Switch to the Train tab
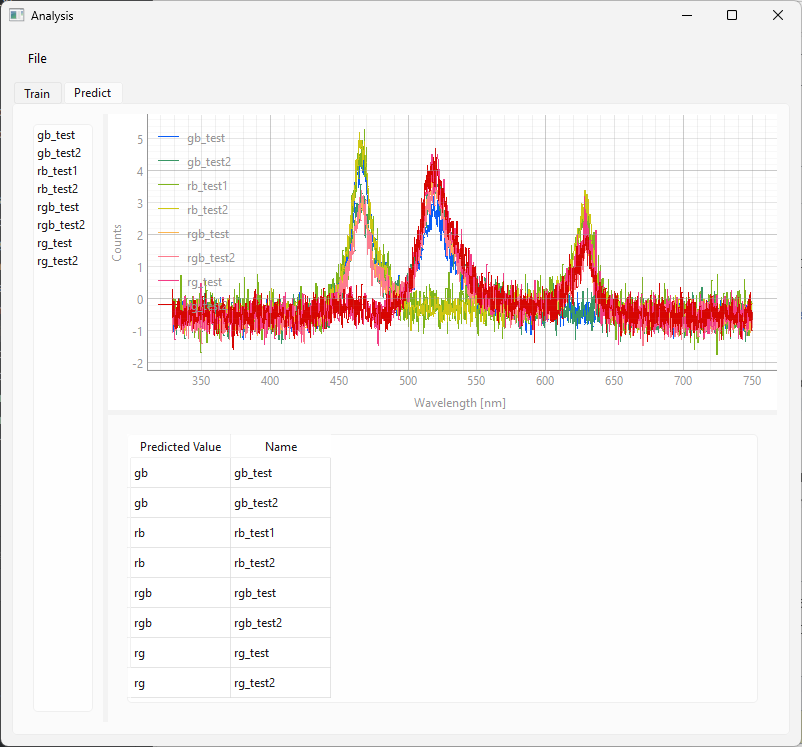Image resolution: width=802 pixels, height=747 pixels. [x=37, y=93]
